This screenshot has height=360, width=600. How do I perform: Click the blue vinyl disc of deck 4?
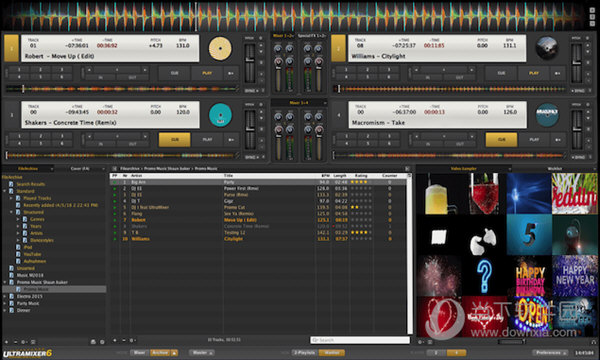point(547,115)
